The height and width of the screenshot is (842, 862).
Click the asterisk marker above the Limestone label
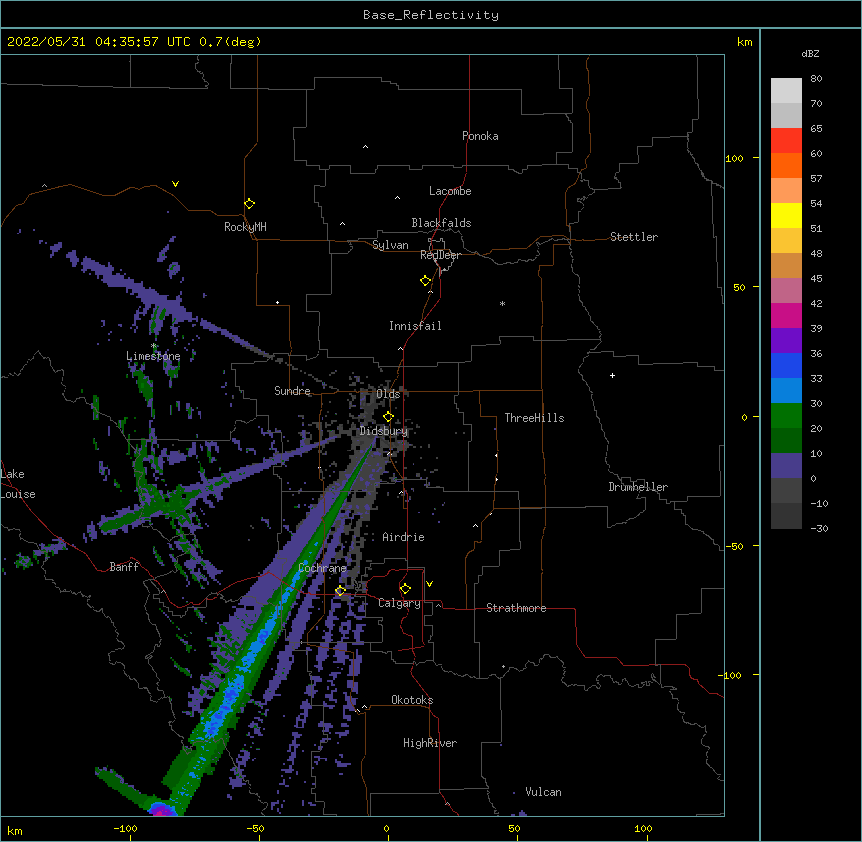pyautogui.click(x=154, y=346)
